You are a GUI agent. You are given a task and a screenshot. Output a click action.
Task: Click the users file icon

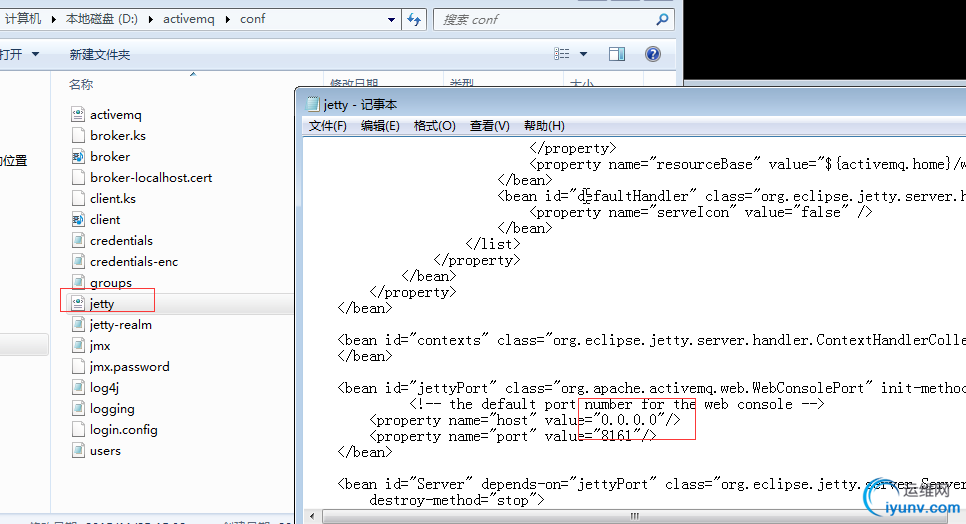pyautogui.click(x=78, y=450)
